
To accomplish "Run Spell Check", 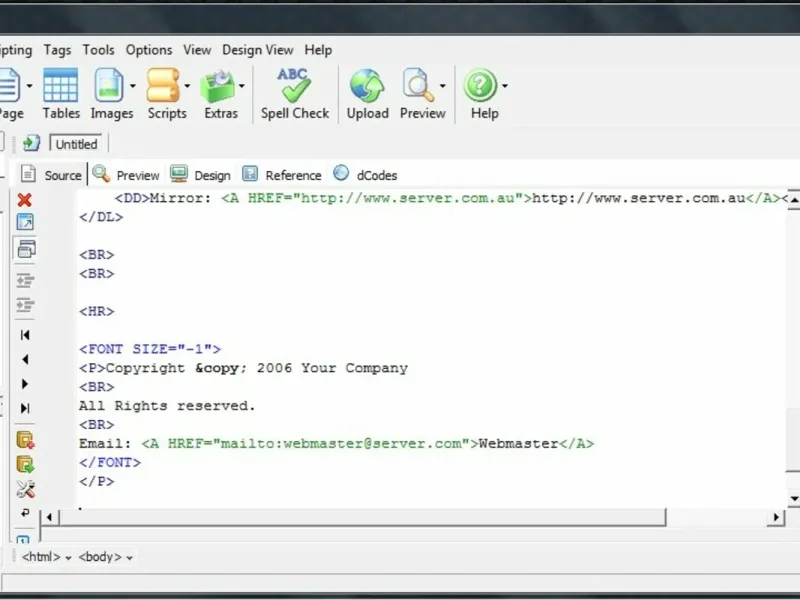I will pos(295,93).
